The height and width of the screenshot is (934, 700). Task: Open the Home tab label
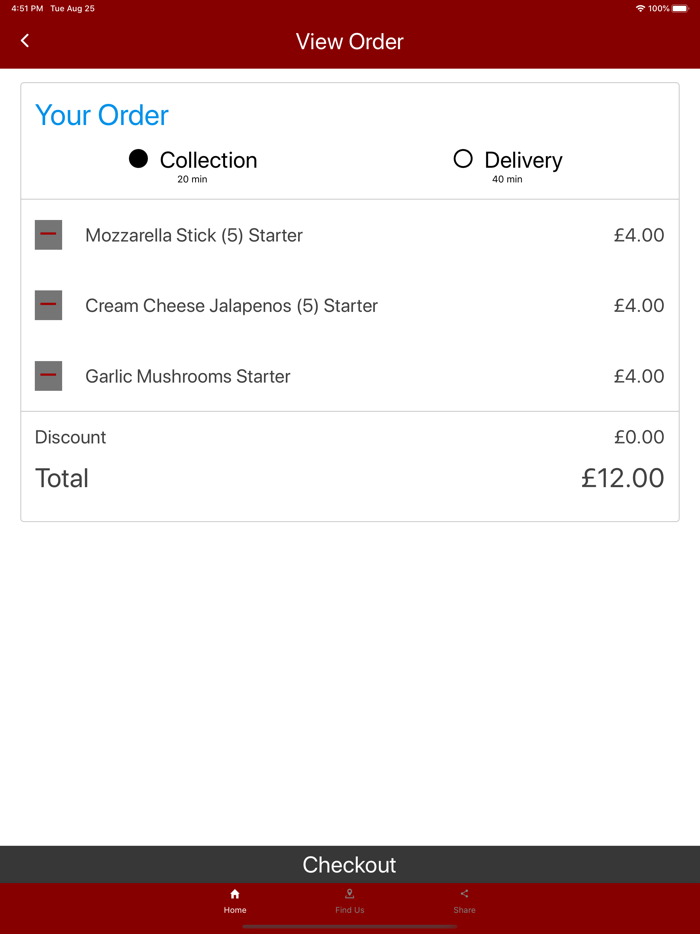pos(235,910)
